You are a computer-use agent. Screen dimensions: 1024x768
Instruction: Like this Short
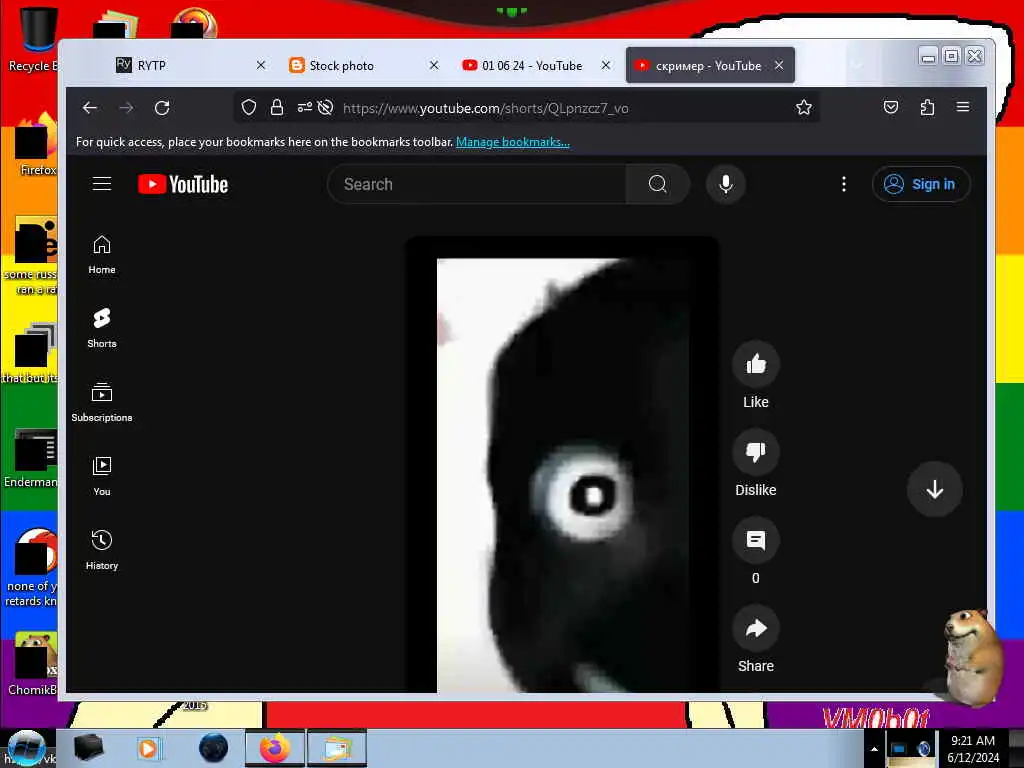(756, 364)
